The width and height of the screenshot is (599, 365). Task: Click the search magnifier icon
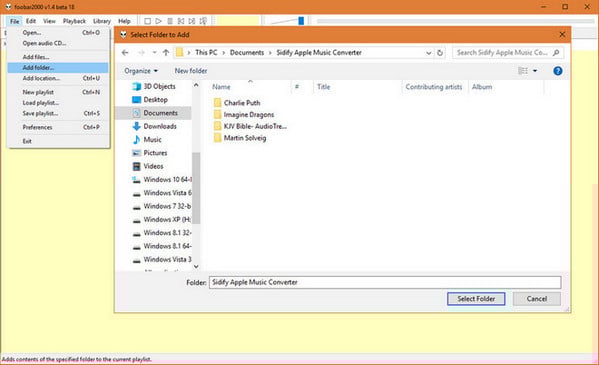(x=556, y=52)
